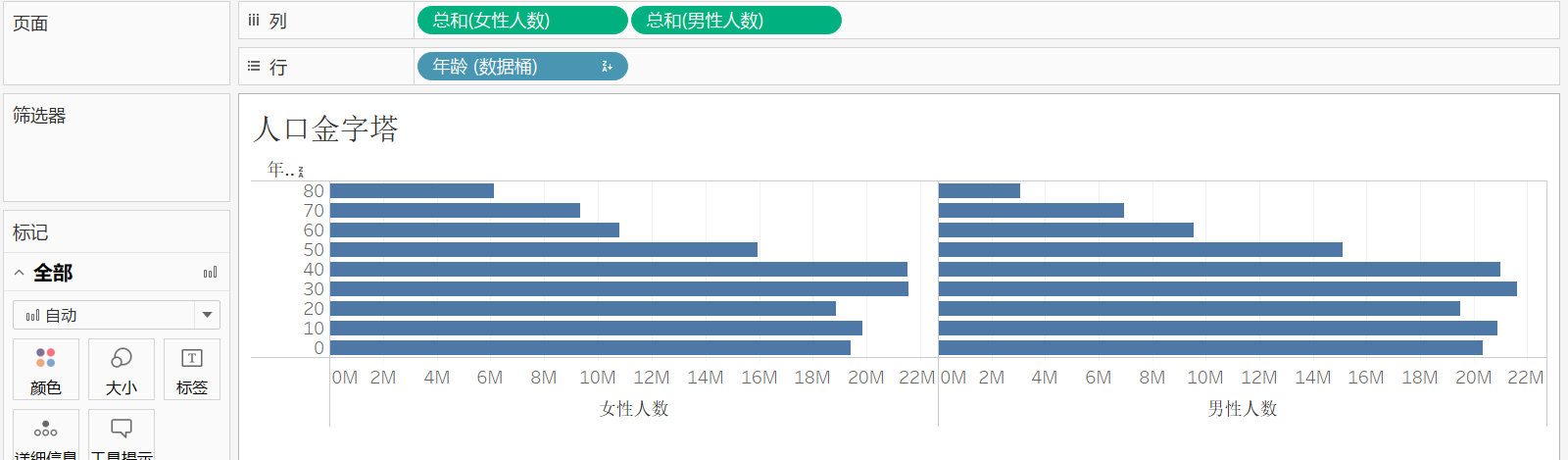Click the 标记 card header
1568x460 pixels.
[x=30, y=232]
